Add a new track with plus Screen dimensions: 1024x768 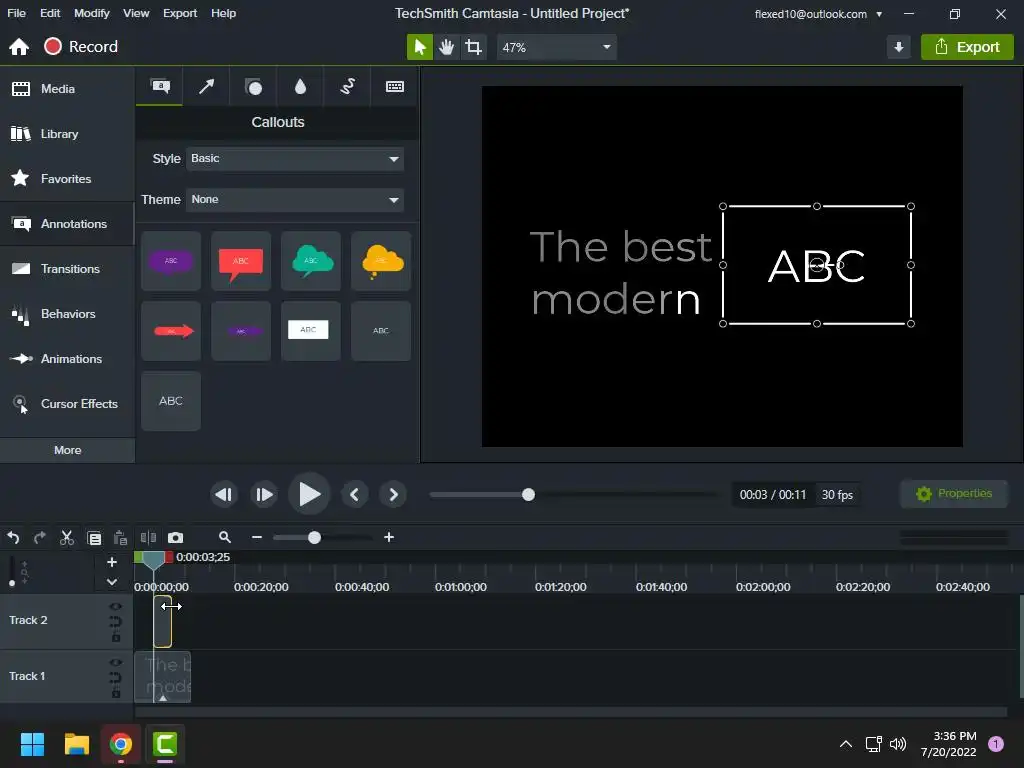click(112, 562)
